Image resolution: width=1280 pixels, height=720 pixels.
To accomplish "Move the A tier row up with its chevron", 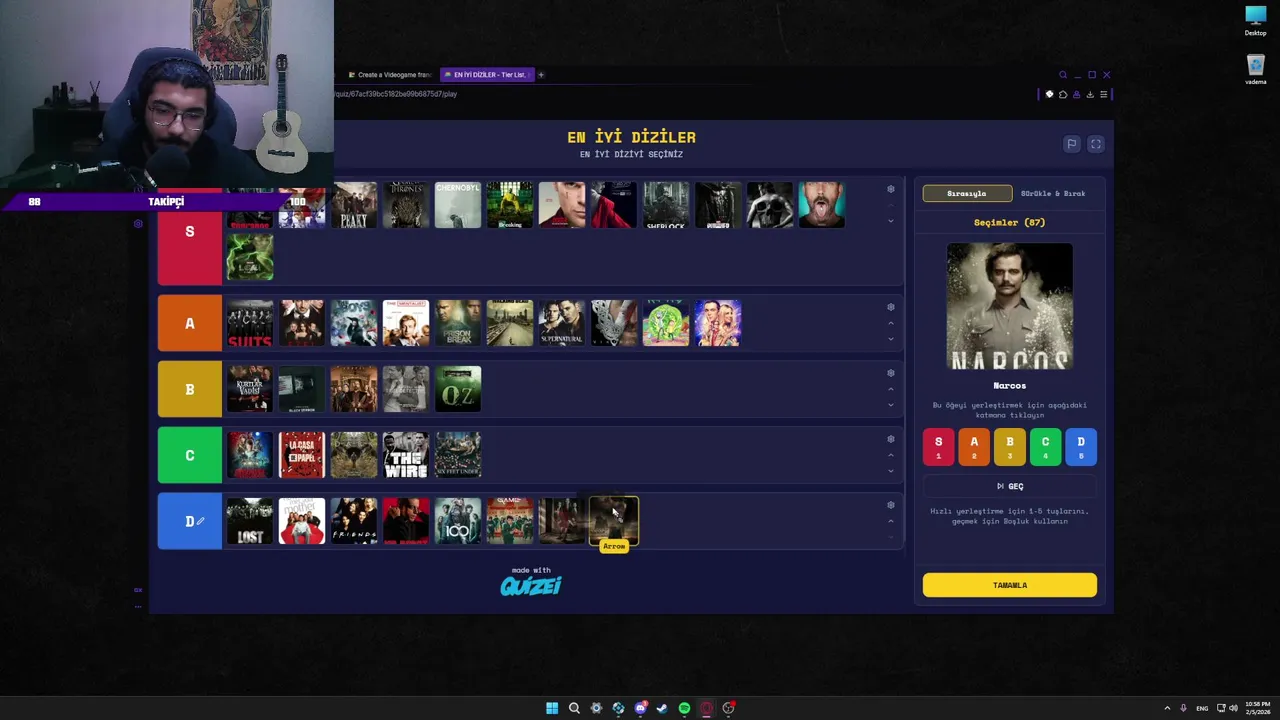I will click(x=891, y=323).
